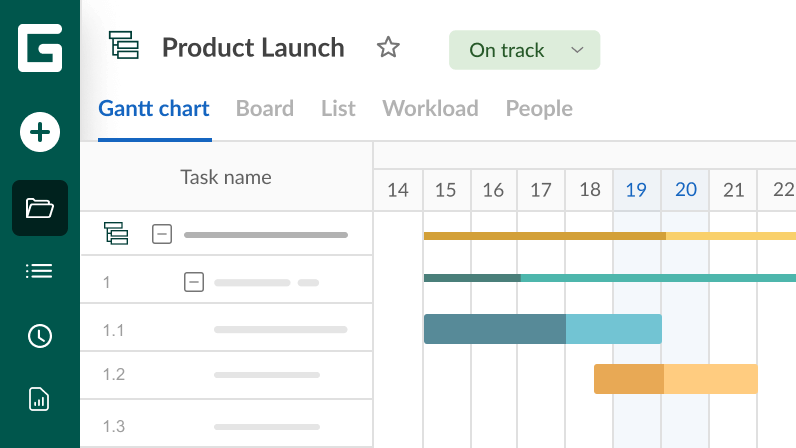Image resolution: width=796 pixels, height=448 pixels.
Task: Click the yellow project summary bar
Action: click(610, 236)
